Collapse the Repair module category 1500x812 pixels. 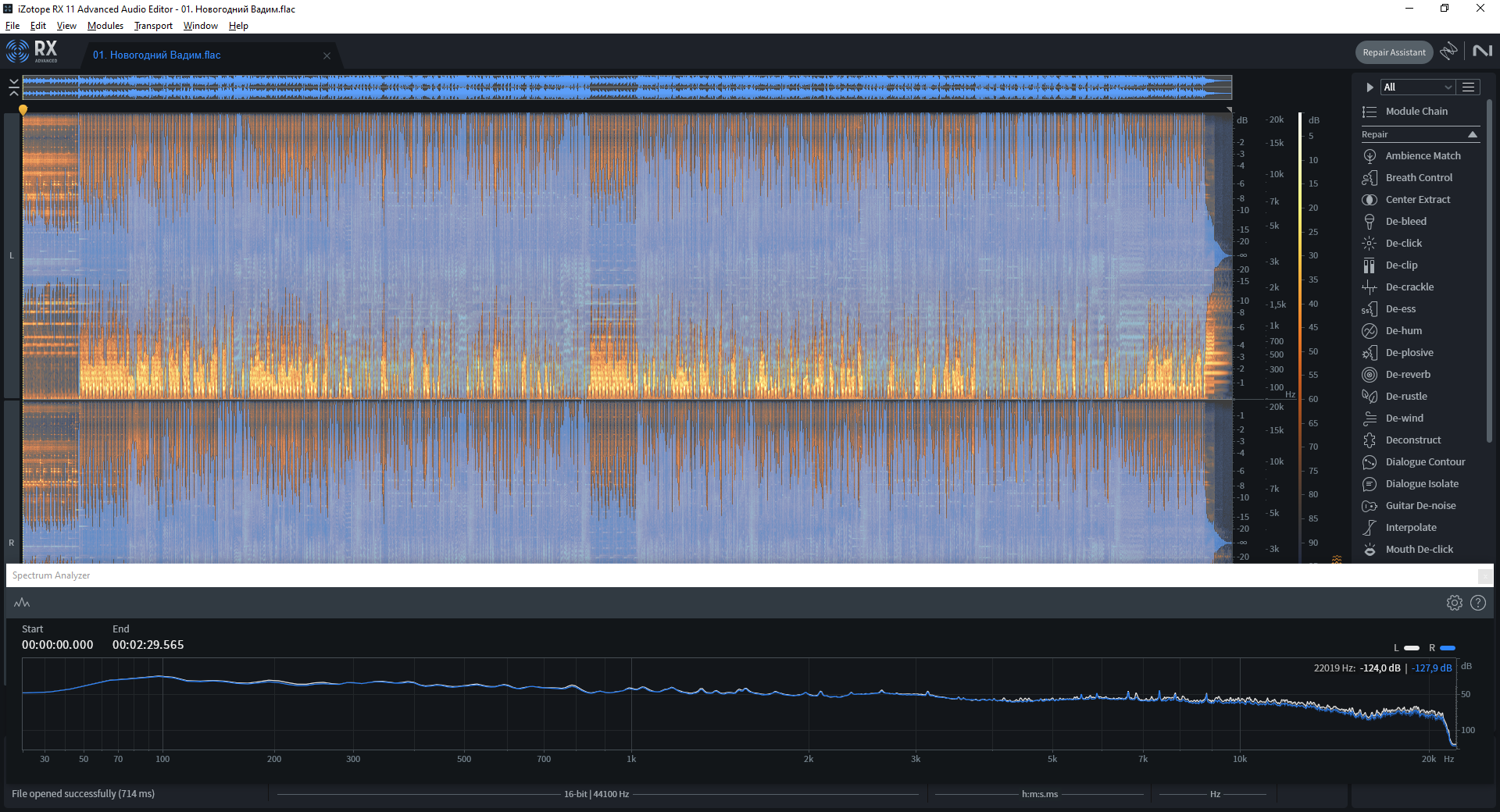1473,134
